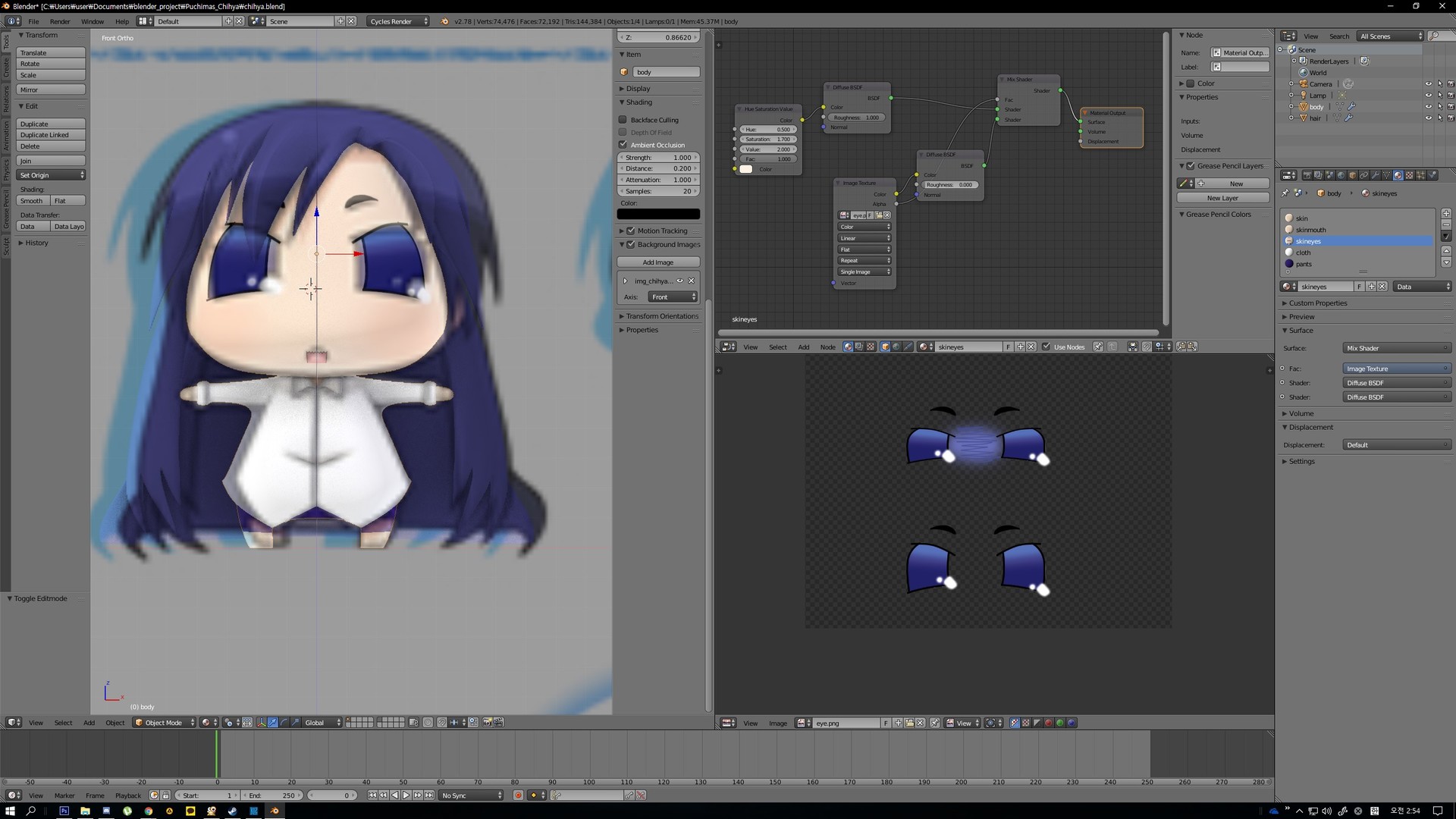
Task: Select the Modifiers wrench icon in Properties
Action: tap(1376, 175)
